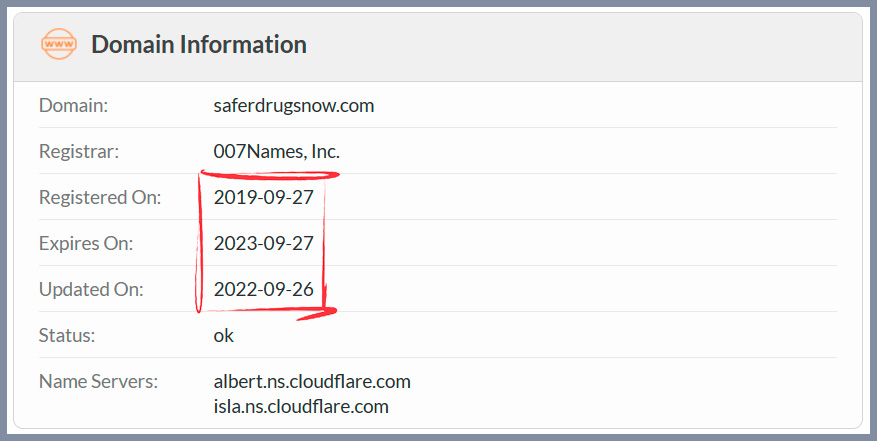Click isla.ns.cloudflare.com name server

301,407
